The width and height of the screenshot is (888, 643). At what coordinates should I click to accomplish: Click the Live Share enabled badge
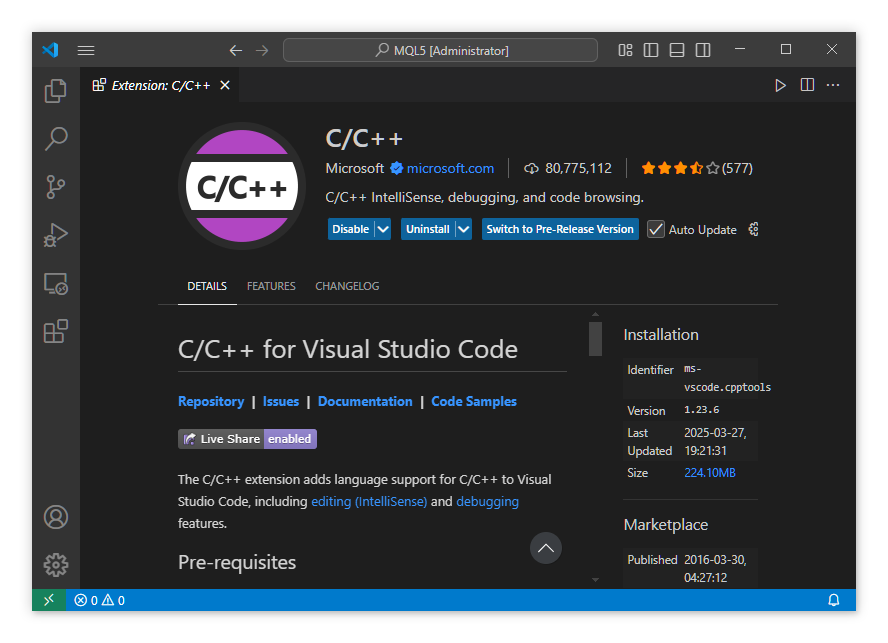247,438
